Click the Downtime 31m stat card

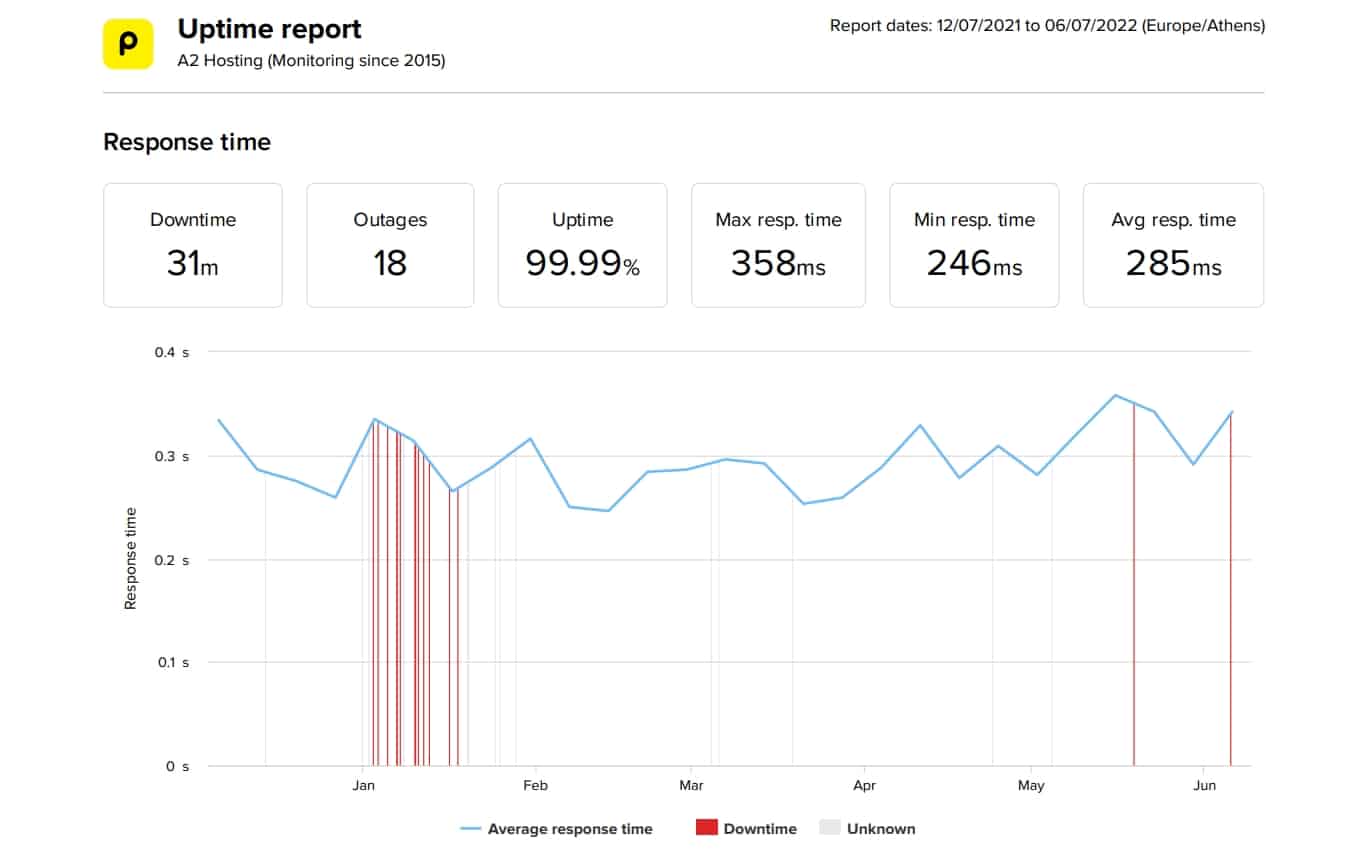coord(193,245)
